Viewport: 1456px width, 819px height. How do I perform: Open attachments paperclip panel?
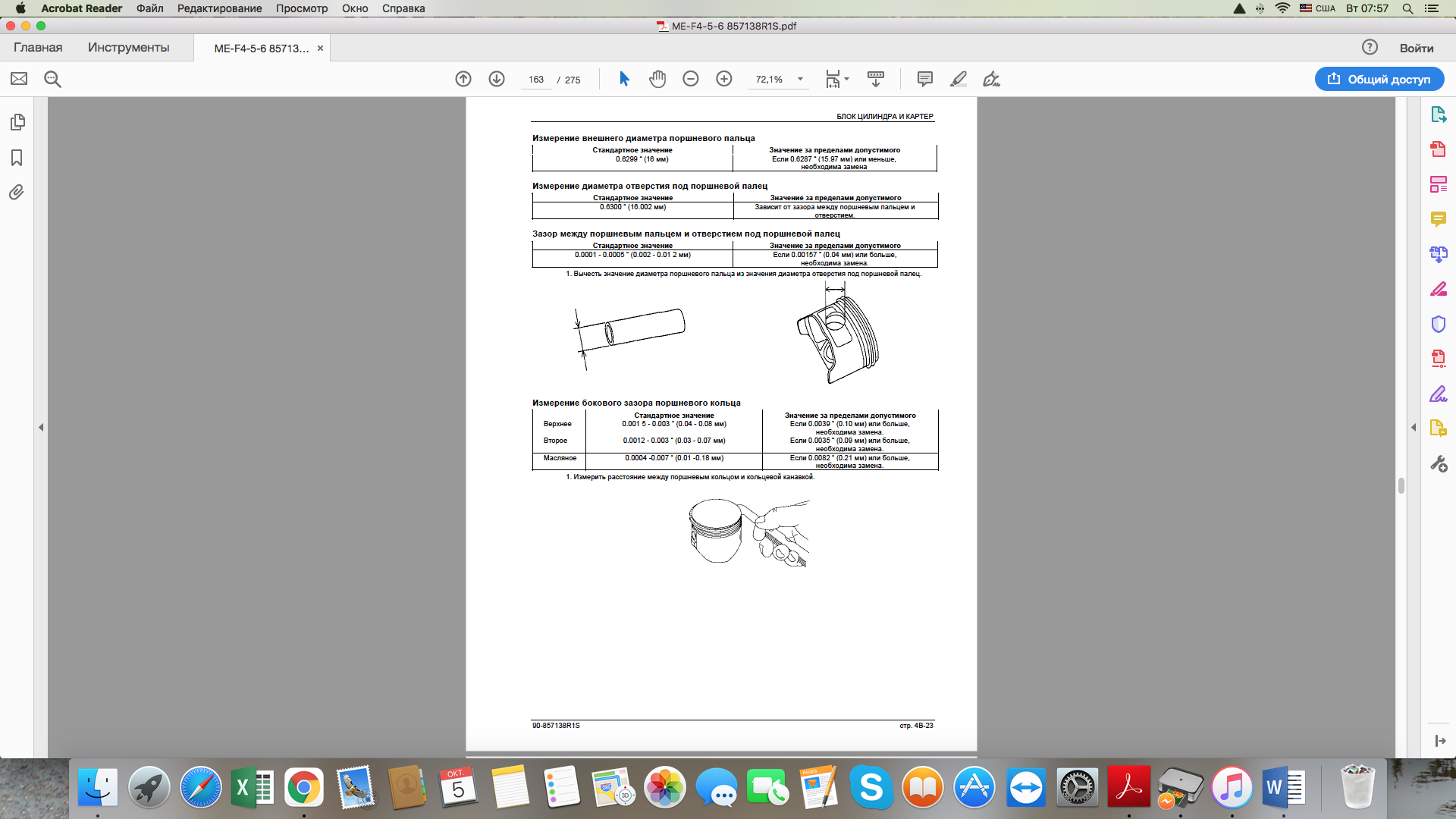point(17,193)
